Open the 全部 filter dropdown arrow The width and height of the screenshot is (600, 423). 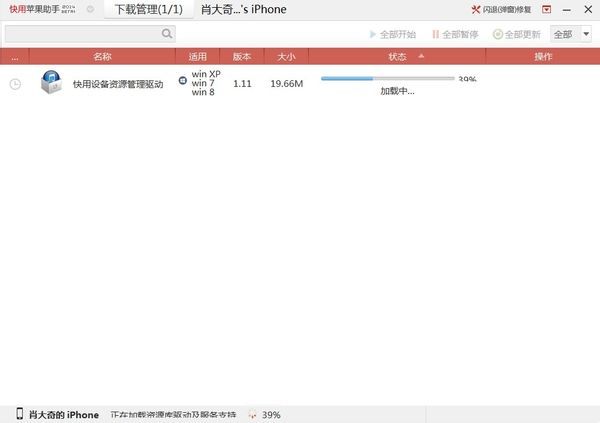pyautogui.click(x=586, y=34)
